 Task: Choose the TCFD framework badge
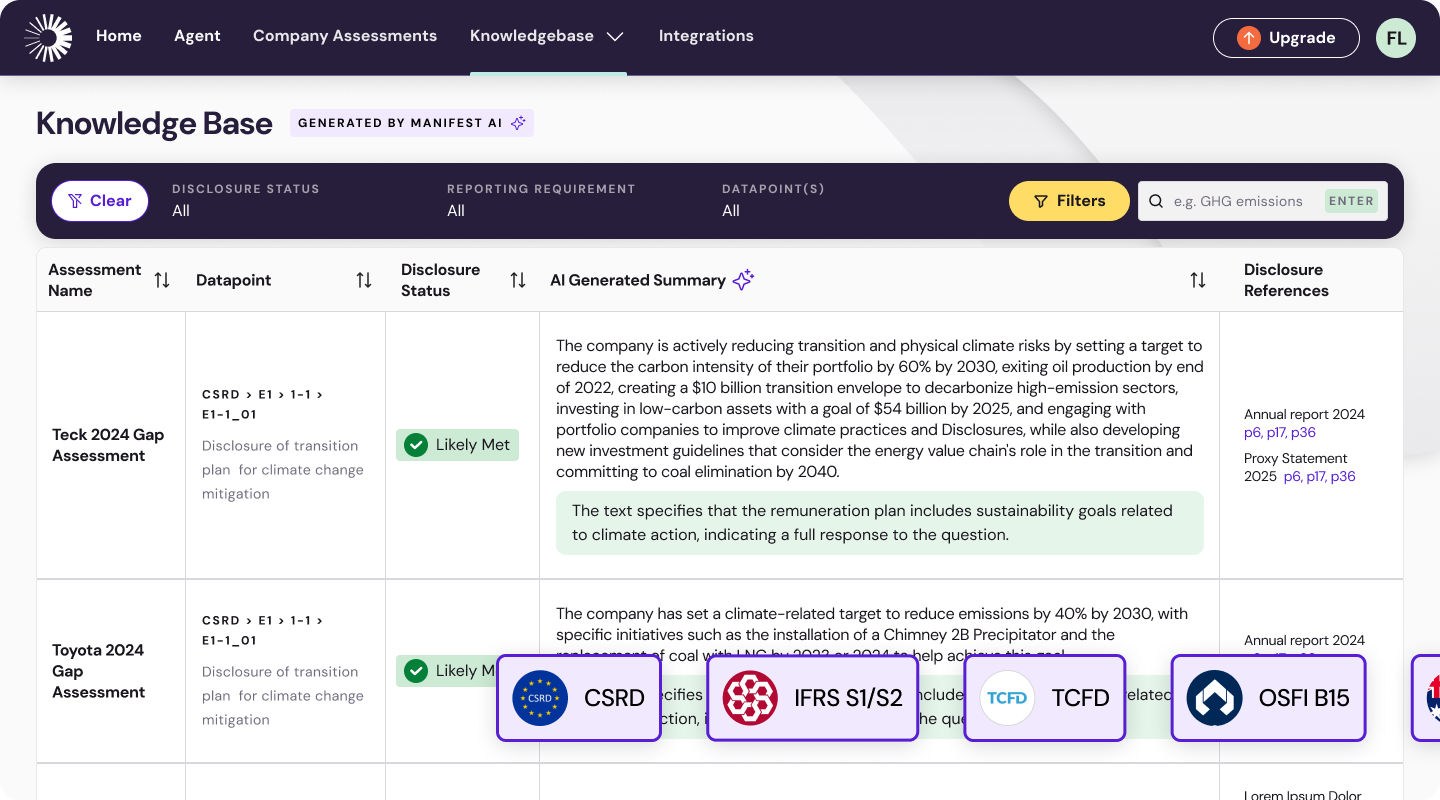pos(1044,698)
